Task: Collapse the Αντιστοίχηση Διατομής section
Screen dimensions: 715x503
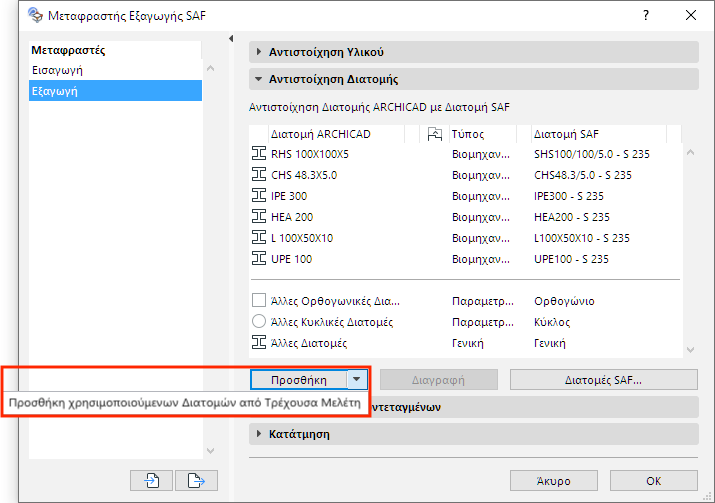Action: (259, 79)
